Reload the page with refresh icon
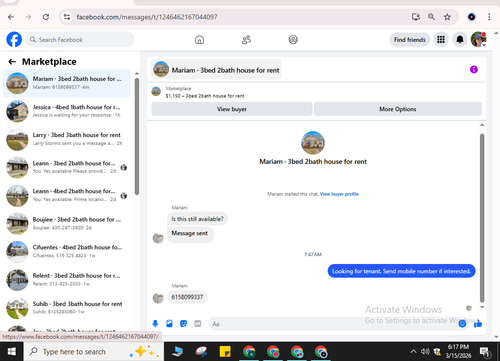Screen dimensions: 500x361 click(x=46, y=17)
